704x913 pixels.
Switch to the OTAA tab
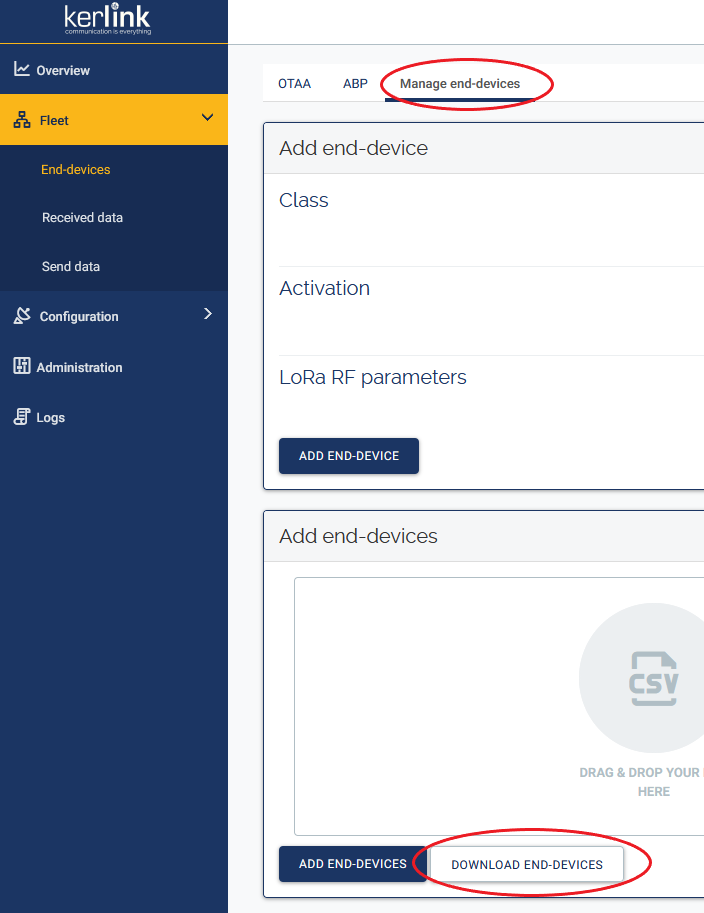tap(294, 84)
